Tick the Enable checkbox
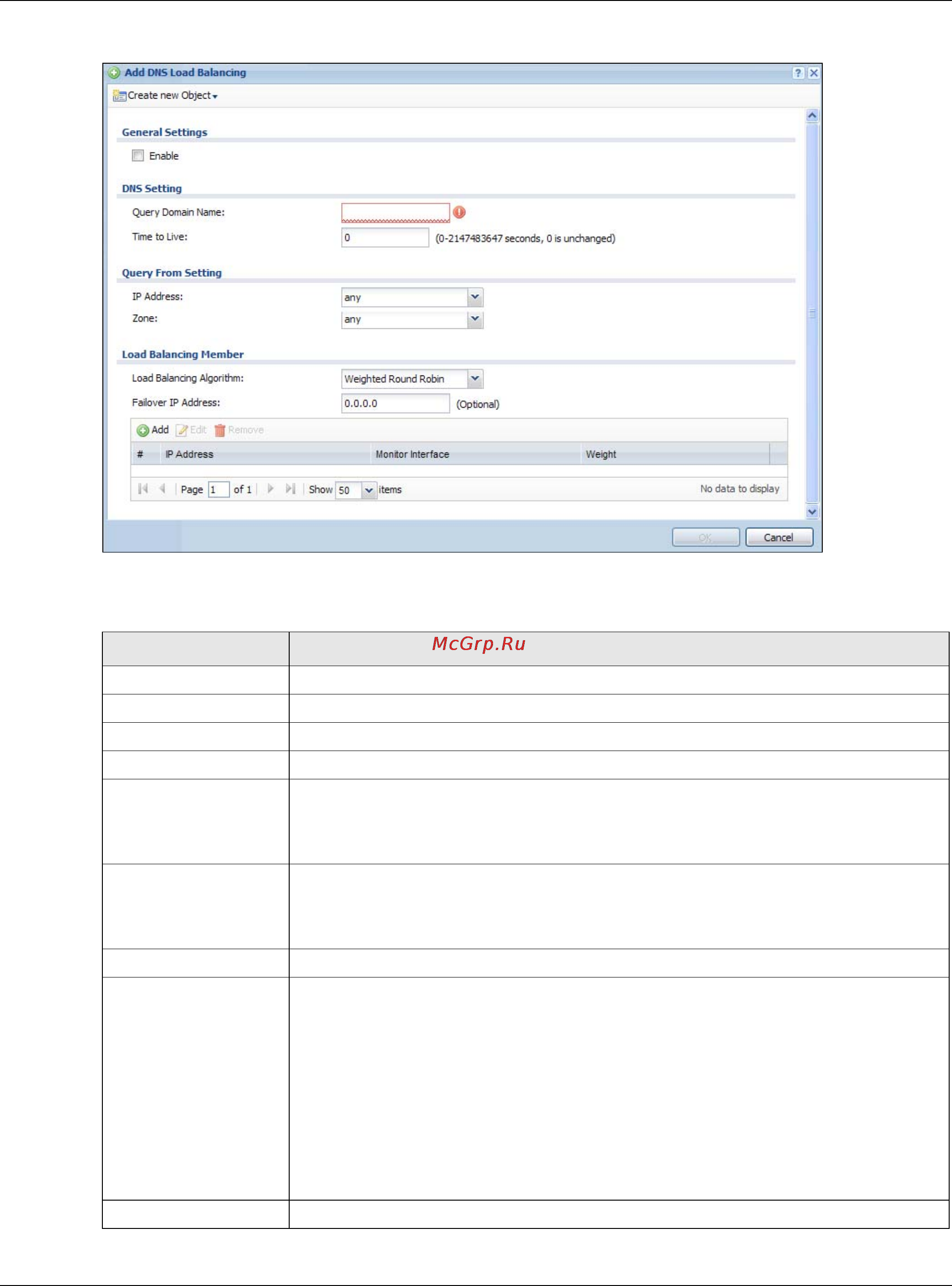The width and height of the screenshot is (952, 1286). 138,156
